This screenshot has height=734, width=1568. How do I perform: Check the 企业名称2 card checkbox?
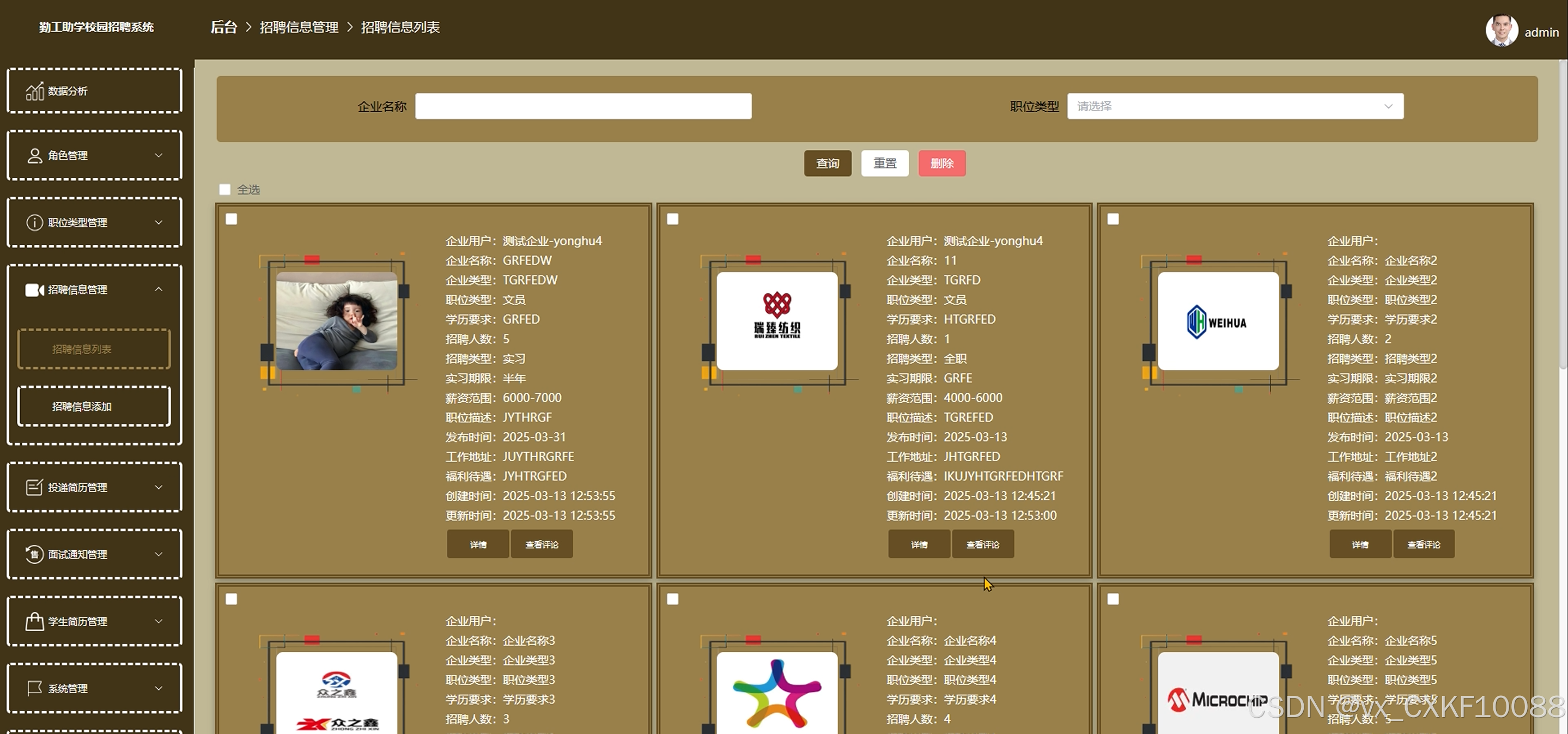coord(1113,219)
